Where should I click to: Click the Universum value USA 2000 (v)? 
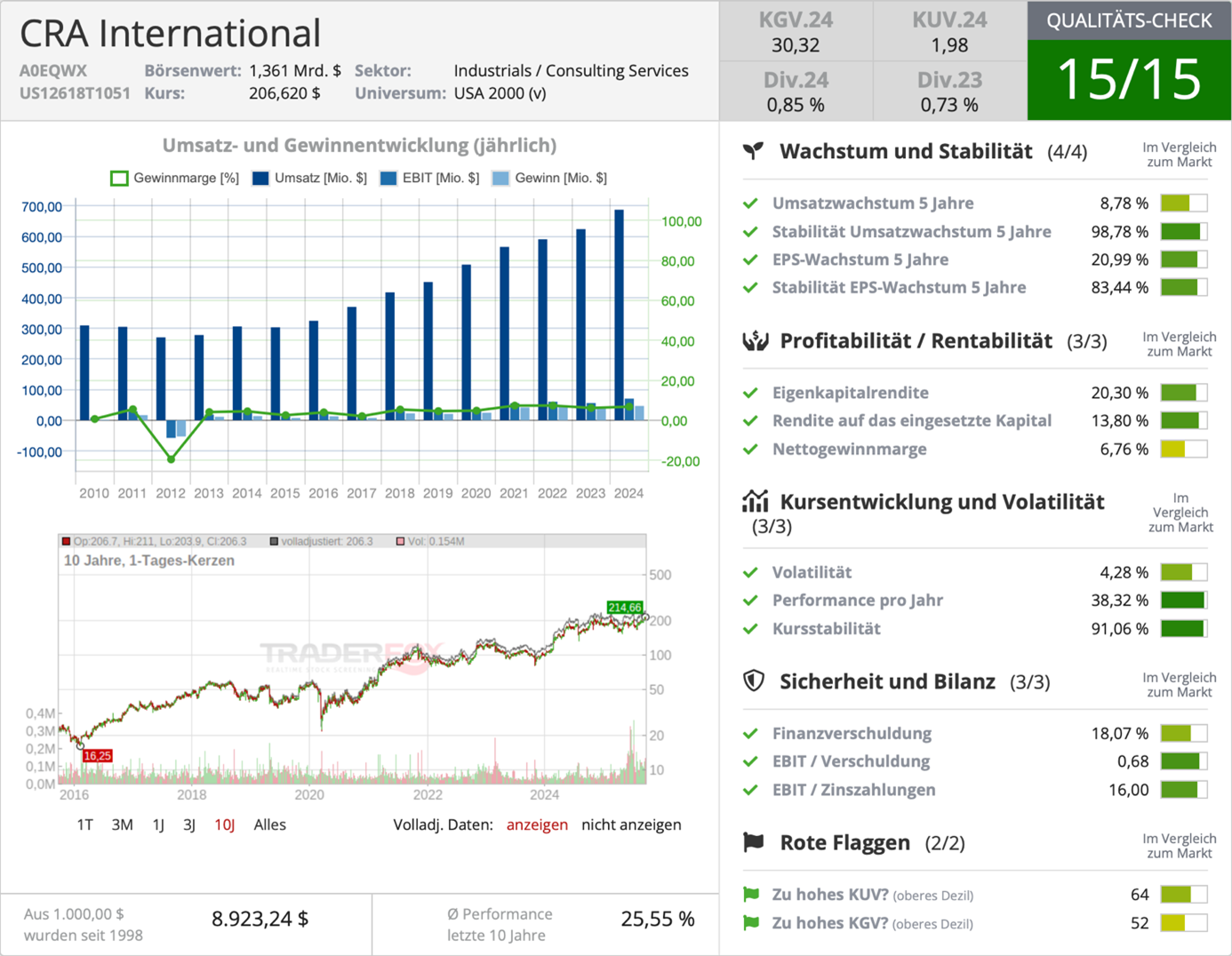500,93
